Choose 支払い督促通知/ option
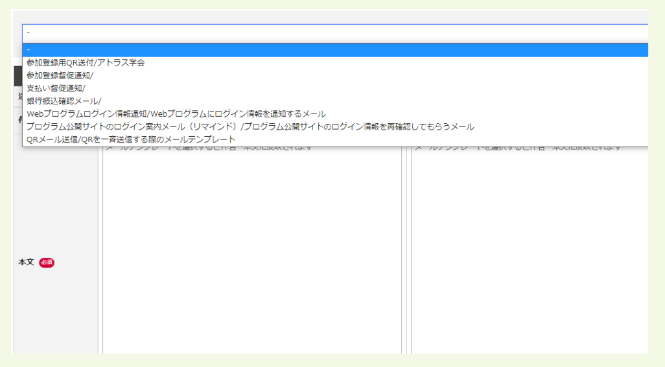Screen dimensions: 665x367 click(x=335, y=88)
